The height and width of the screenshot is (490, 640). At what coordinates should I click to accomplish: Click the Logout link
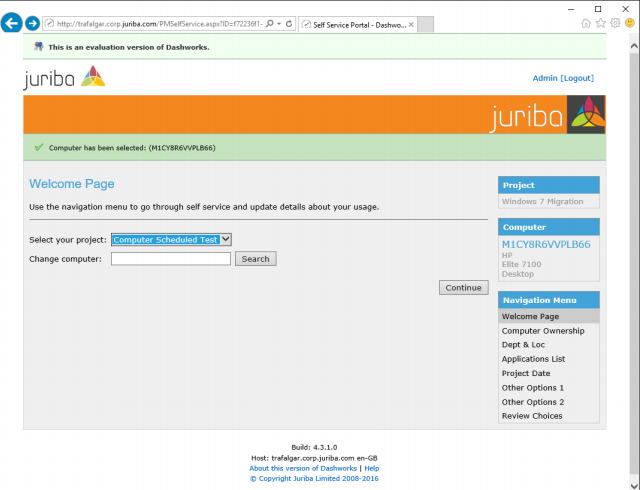[x=577, y=78]
